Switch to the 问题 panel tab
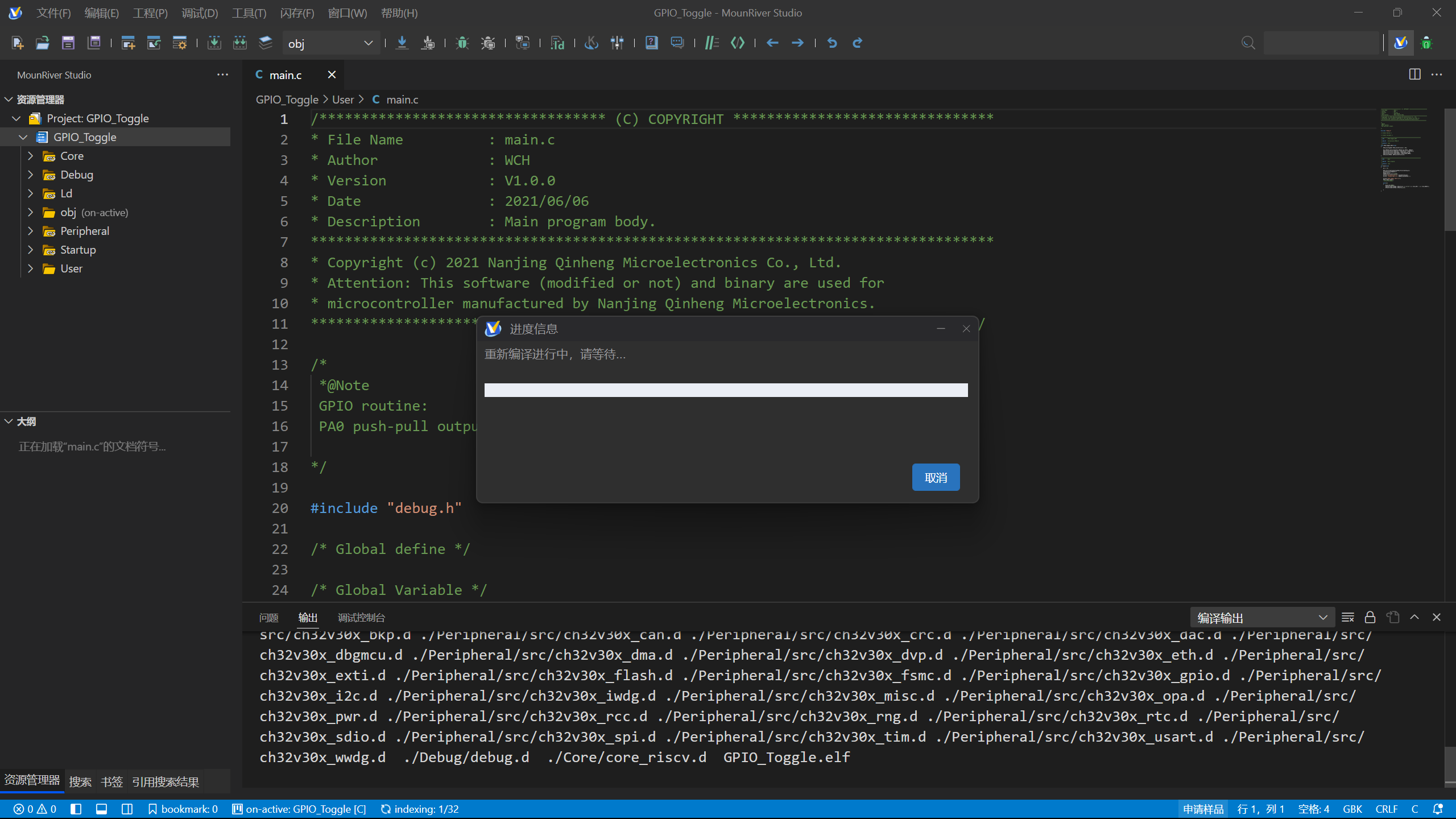 pyautogui.click(x=268, y=618)
